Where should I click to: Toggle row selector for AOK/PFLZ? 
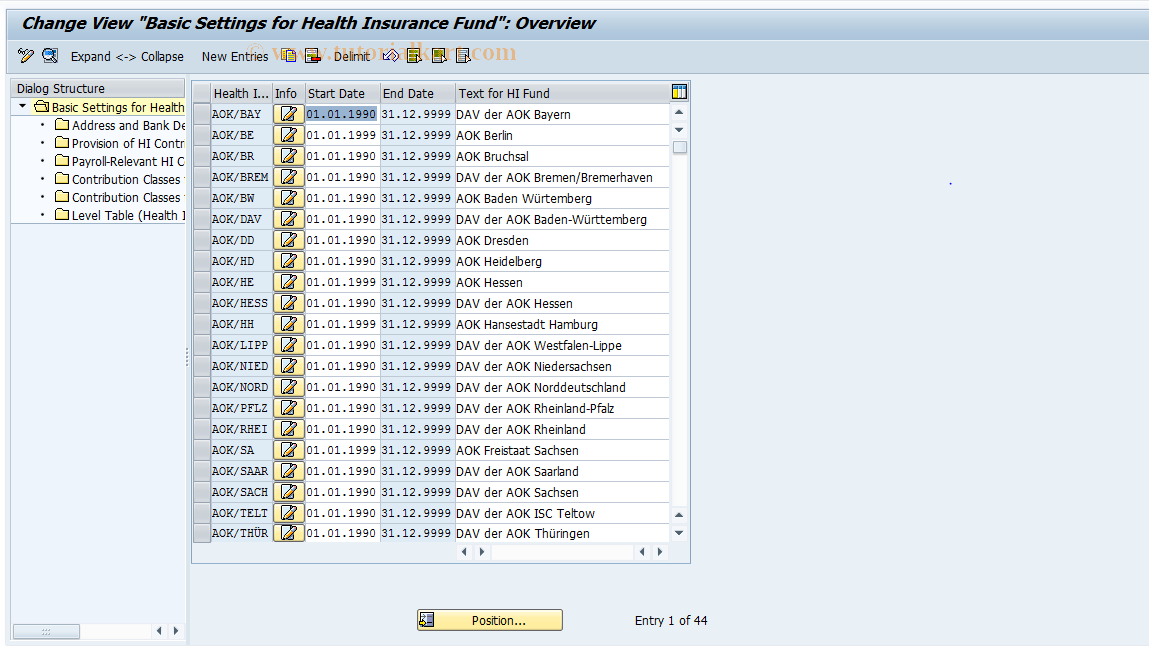(x=202, y=408)
